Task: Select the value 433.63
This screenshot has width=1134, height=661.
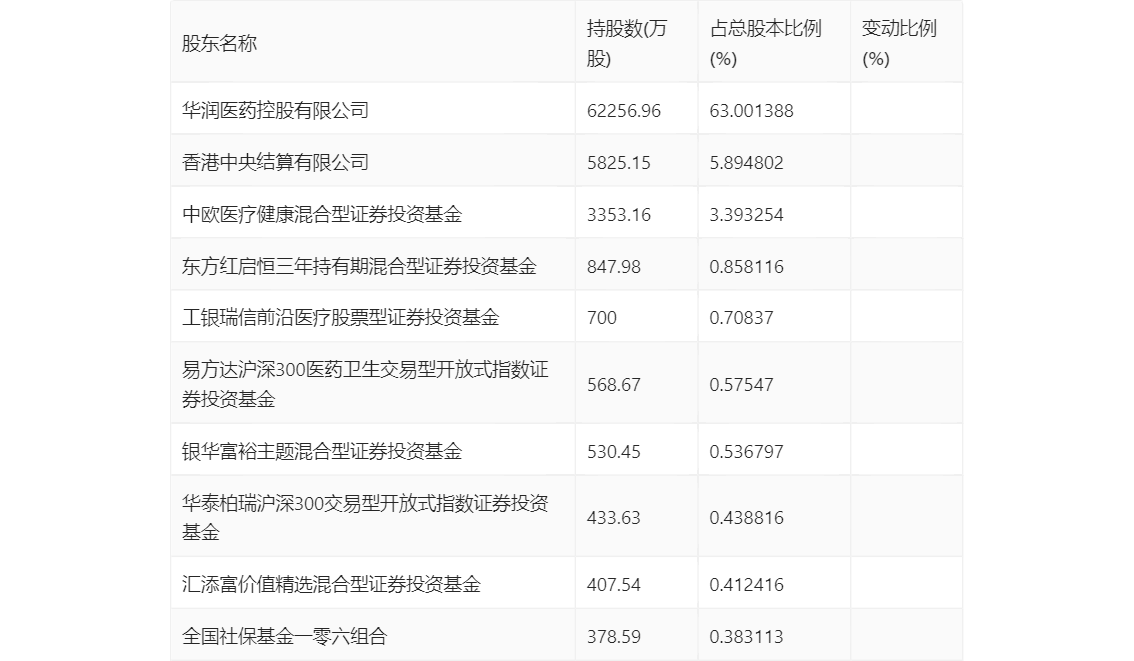Action: click(x=614, y=518)
